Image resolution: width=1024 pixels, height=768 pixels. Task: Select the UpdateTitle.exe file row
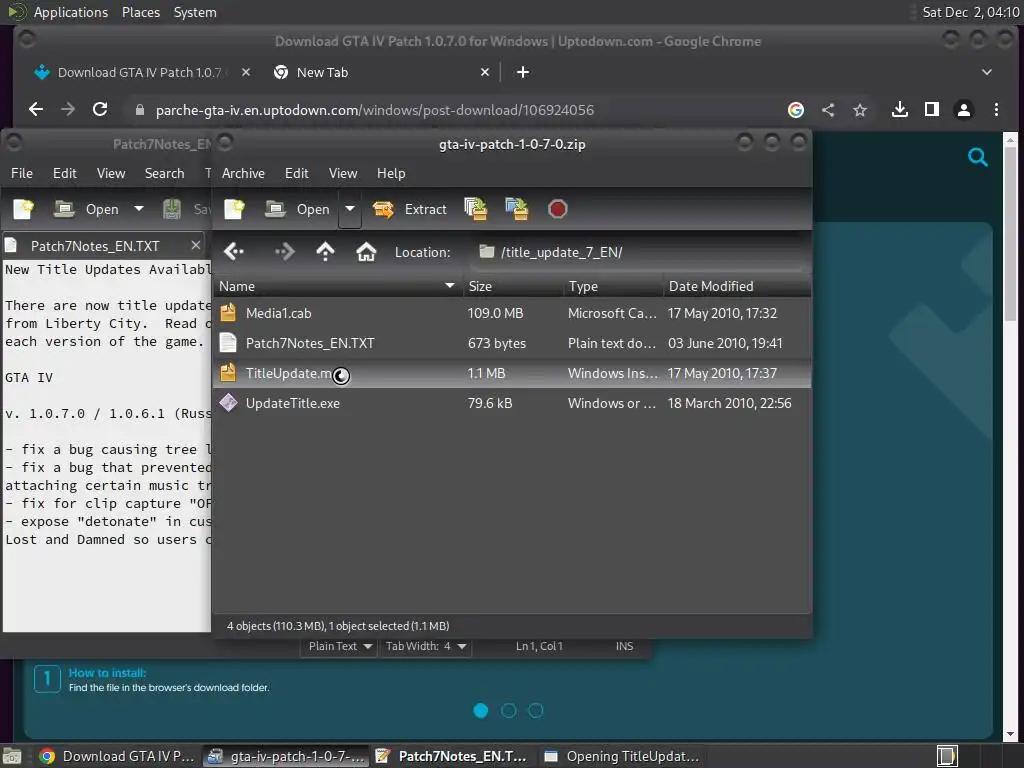(x=512, y=404)
